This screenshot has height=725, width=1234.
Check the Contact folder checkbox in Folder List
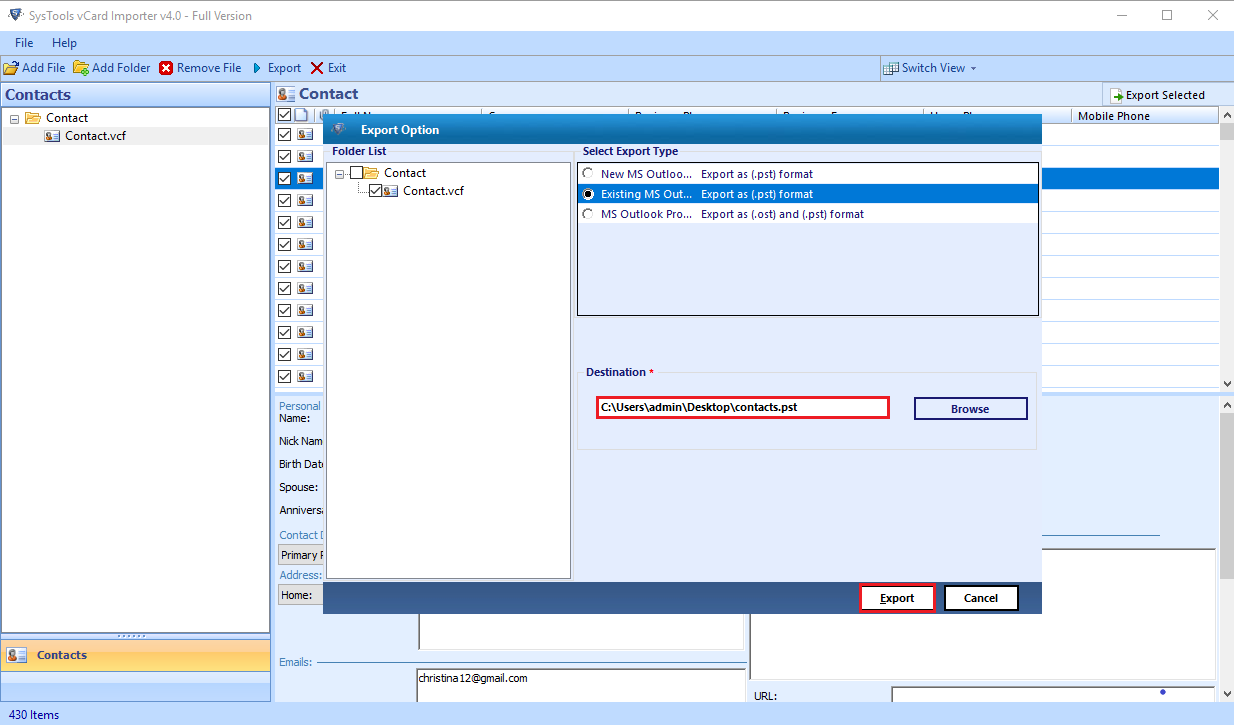[356, 173]
